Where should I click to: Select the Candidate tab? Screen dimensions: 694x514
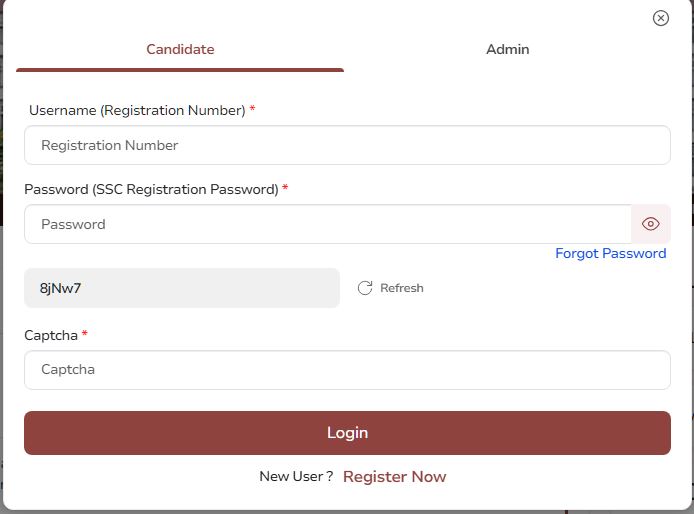tap(180, 49)
